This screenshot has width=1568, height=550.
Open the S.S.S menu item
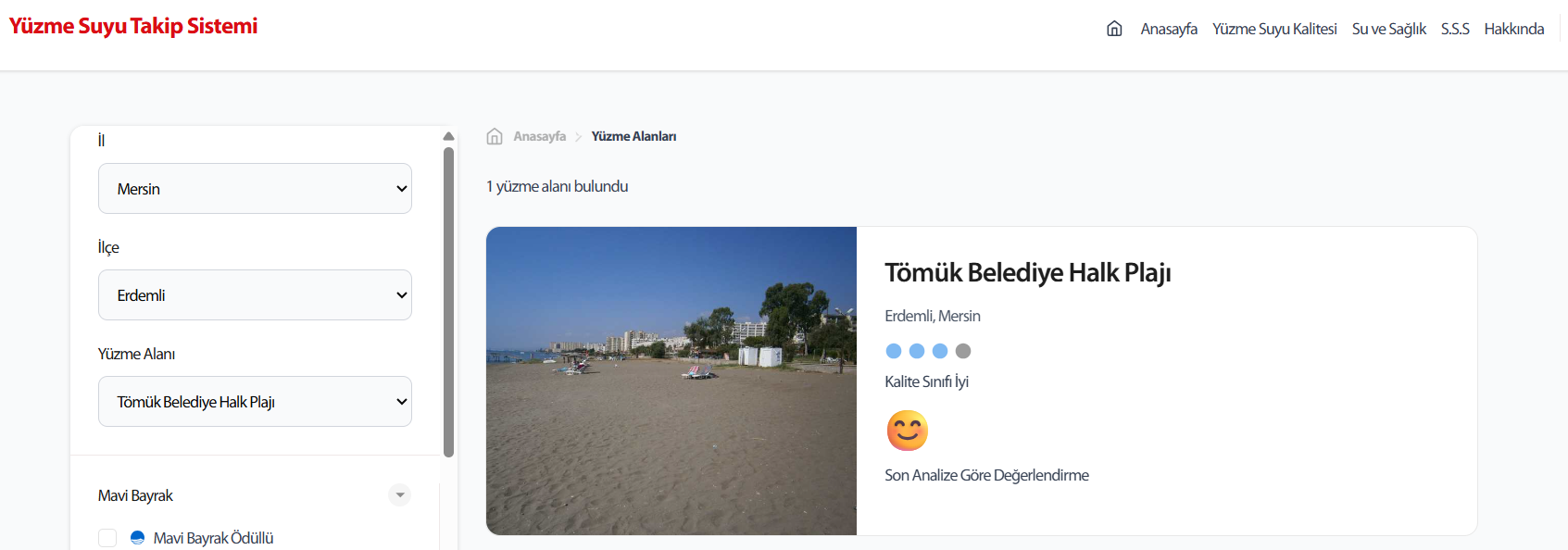point(1455,29)
